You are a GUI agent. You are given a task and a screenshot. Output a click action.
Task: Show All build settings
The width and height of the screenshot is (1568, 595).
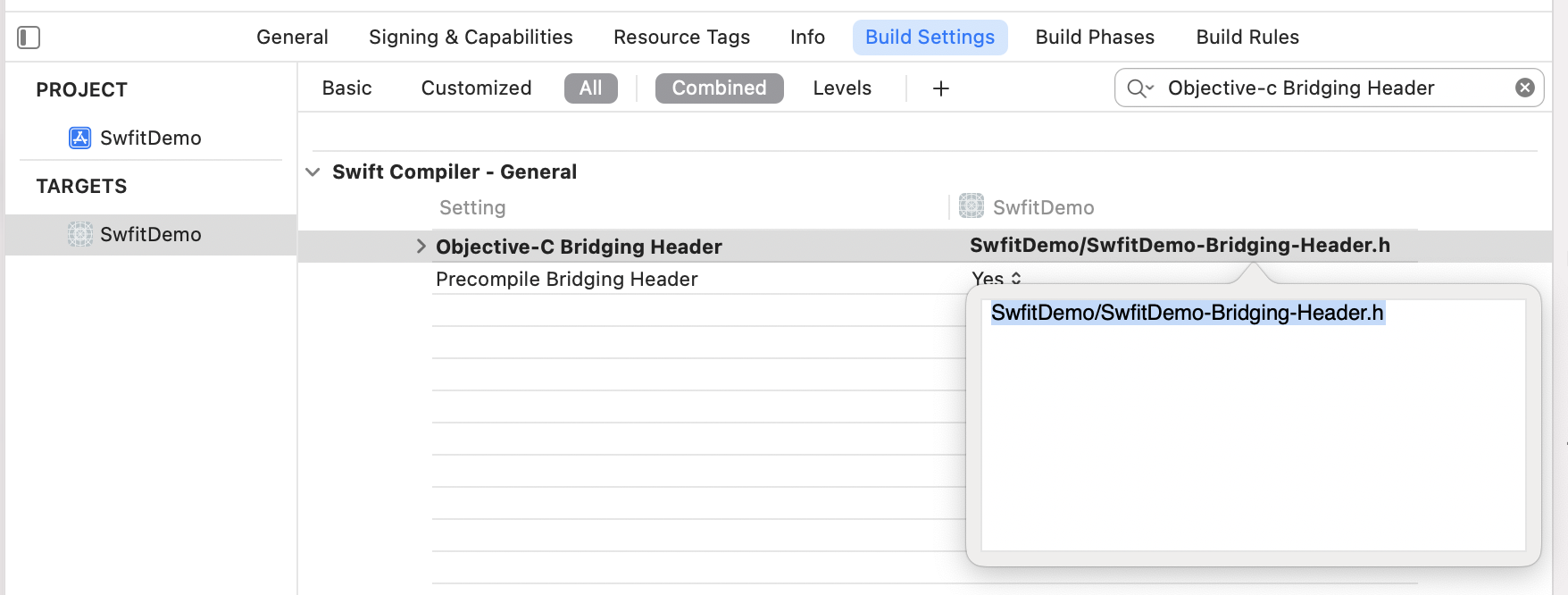[x=590, y=88]
